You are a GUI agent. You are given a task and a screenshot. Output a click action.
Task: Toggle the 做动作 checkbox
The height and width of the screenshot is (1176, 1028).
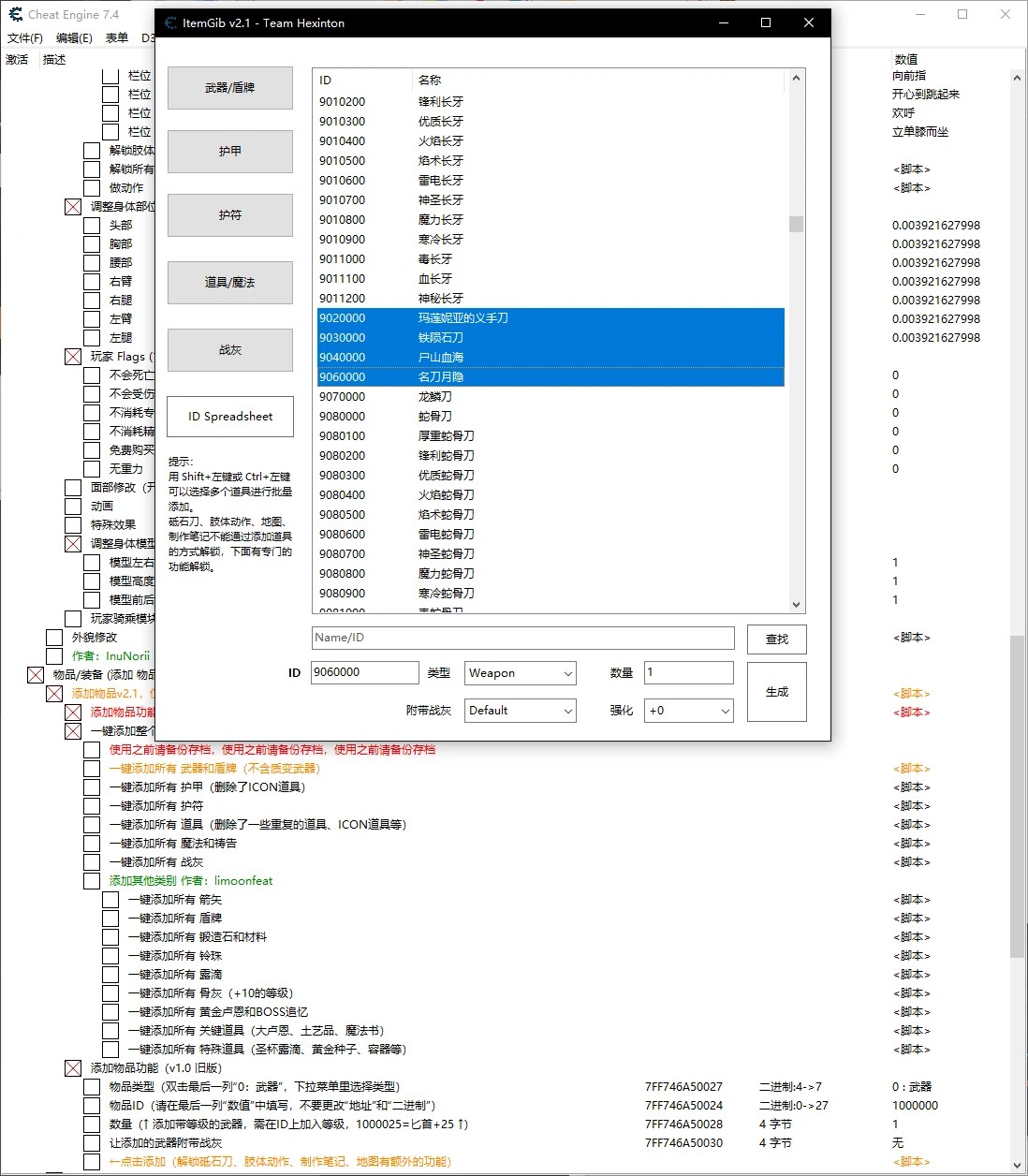pyautogui.click(x=92, y=188)
